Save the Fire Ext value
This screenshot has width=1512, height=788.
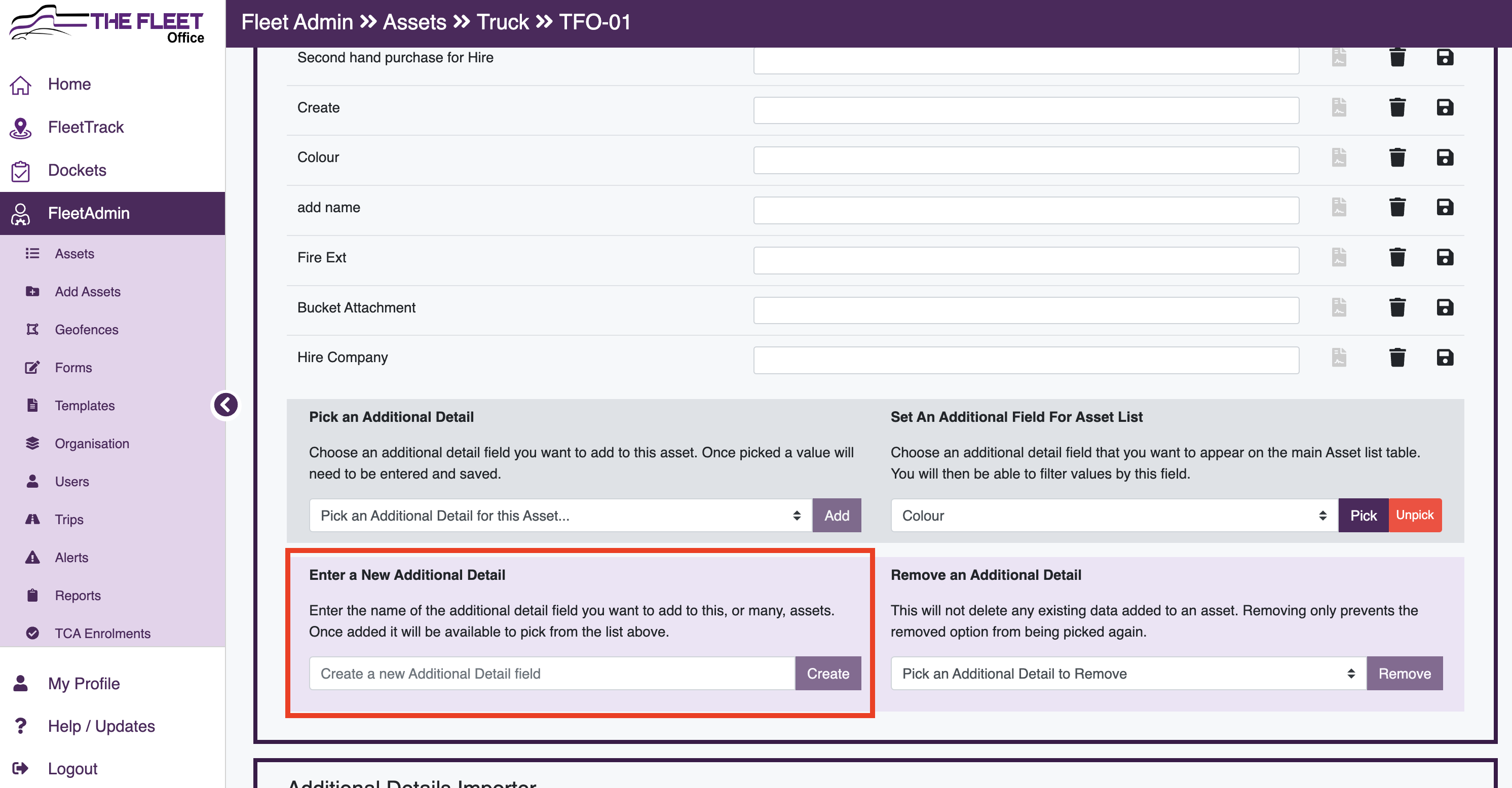1445,257
